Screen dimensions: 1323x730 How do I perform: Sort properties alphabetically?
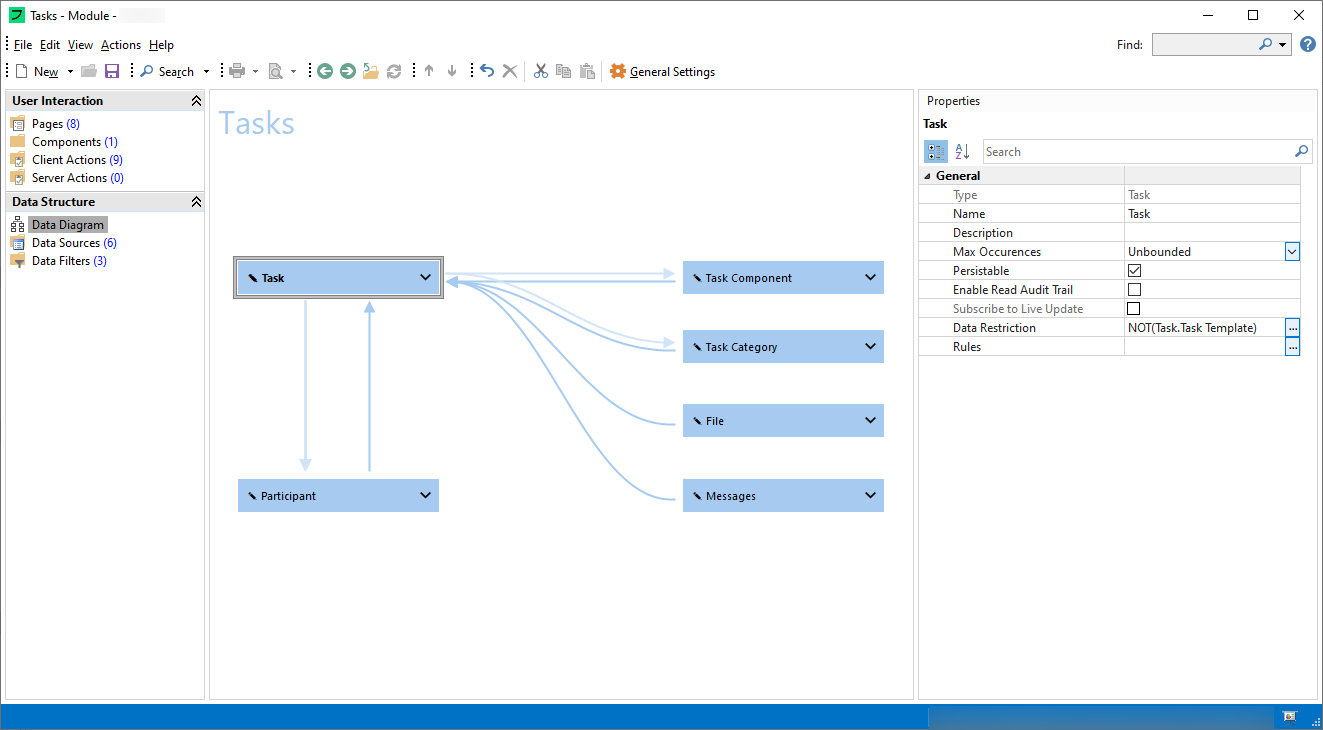(962, 152)
